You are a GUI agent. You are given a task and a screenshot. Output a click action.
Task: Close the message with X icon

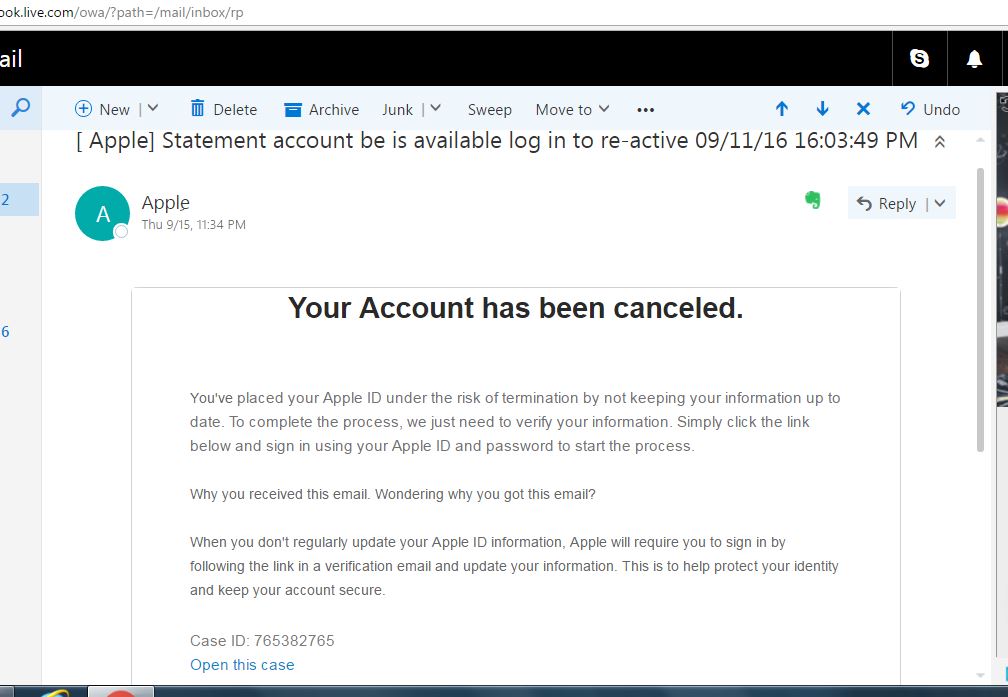(x=863, y=109)
